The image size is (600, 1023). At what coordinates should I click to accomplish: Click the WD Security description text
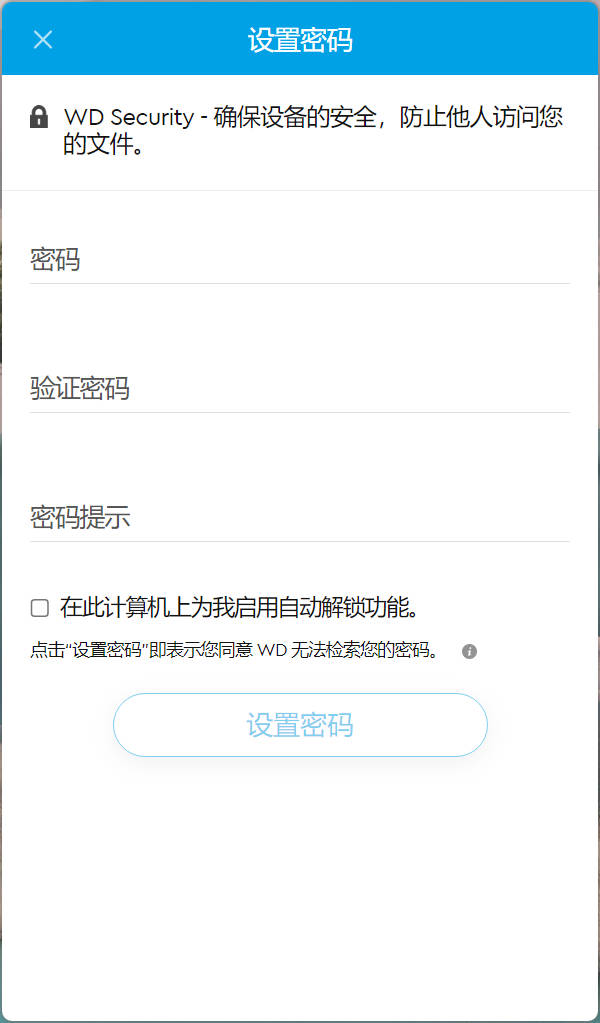(313, 130)
